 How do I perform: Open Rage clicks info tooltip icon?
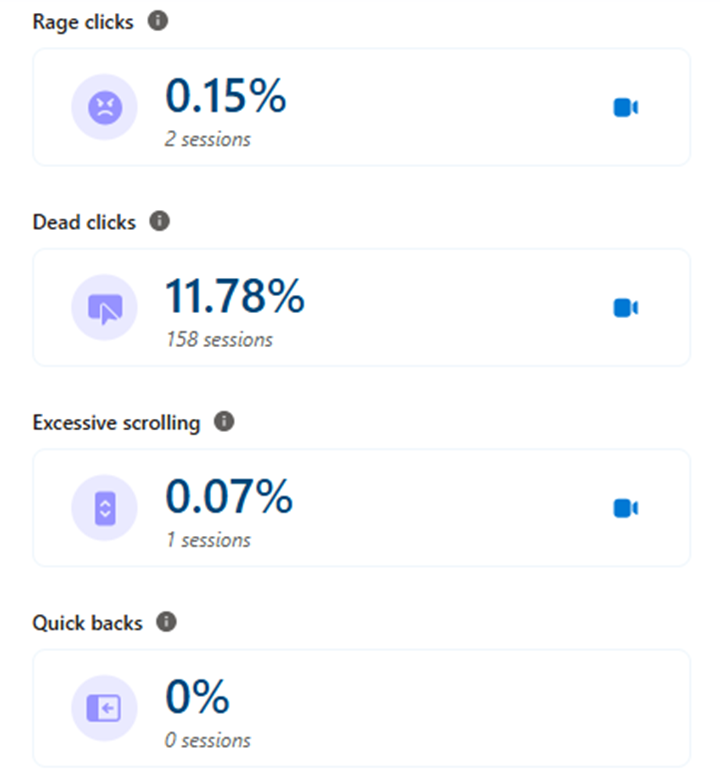tap(158, 21)
